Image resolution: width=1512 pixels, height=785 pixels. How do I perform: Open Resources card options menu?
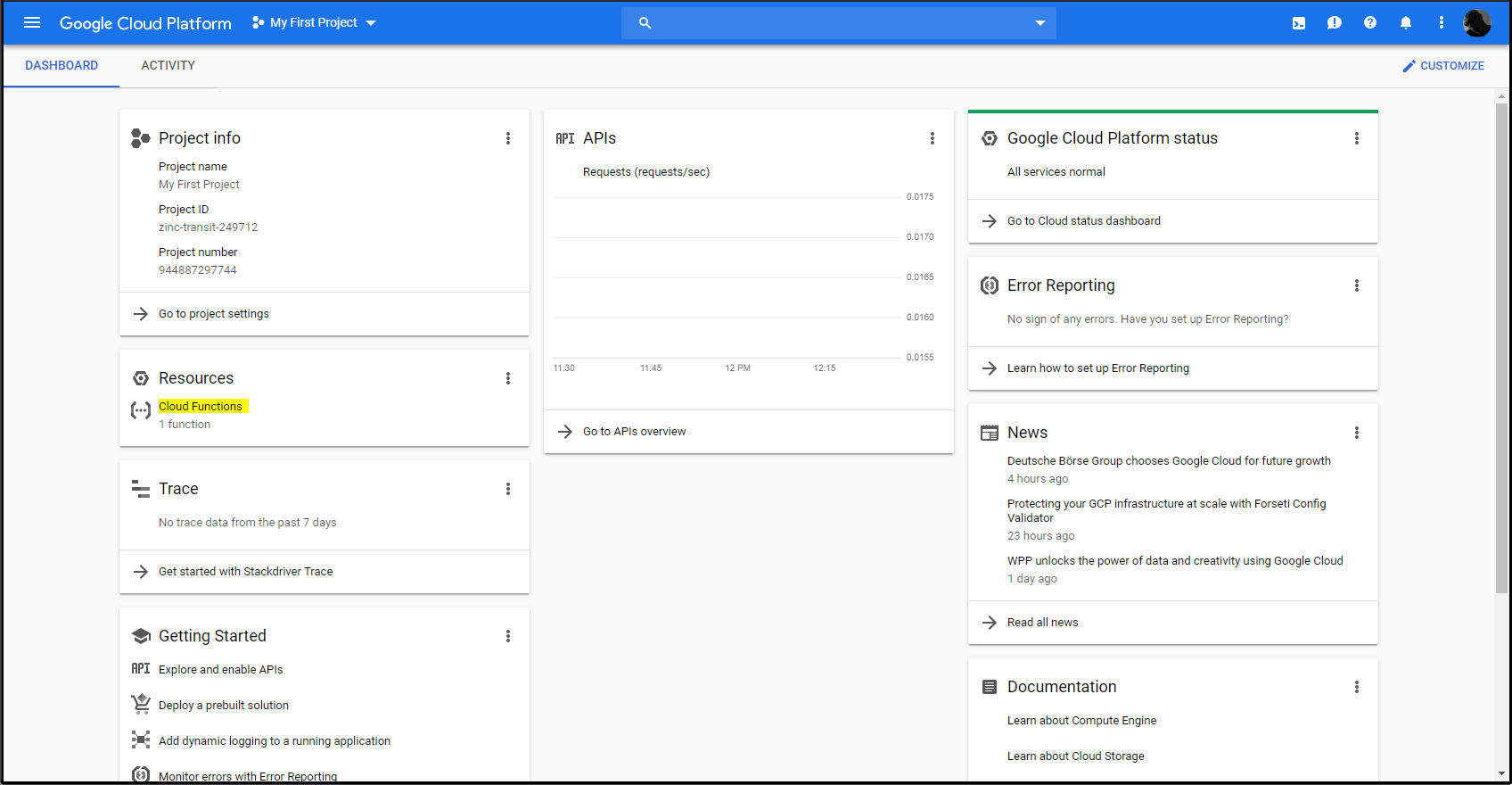point(508,378)
